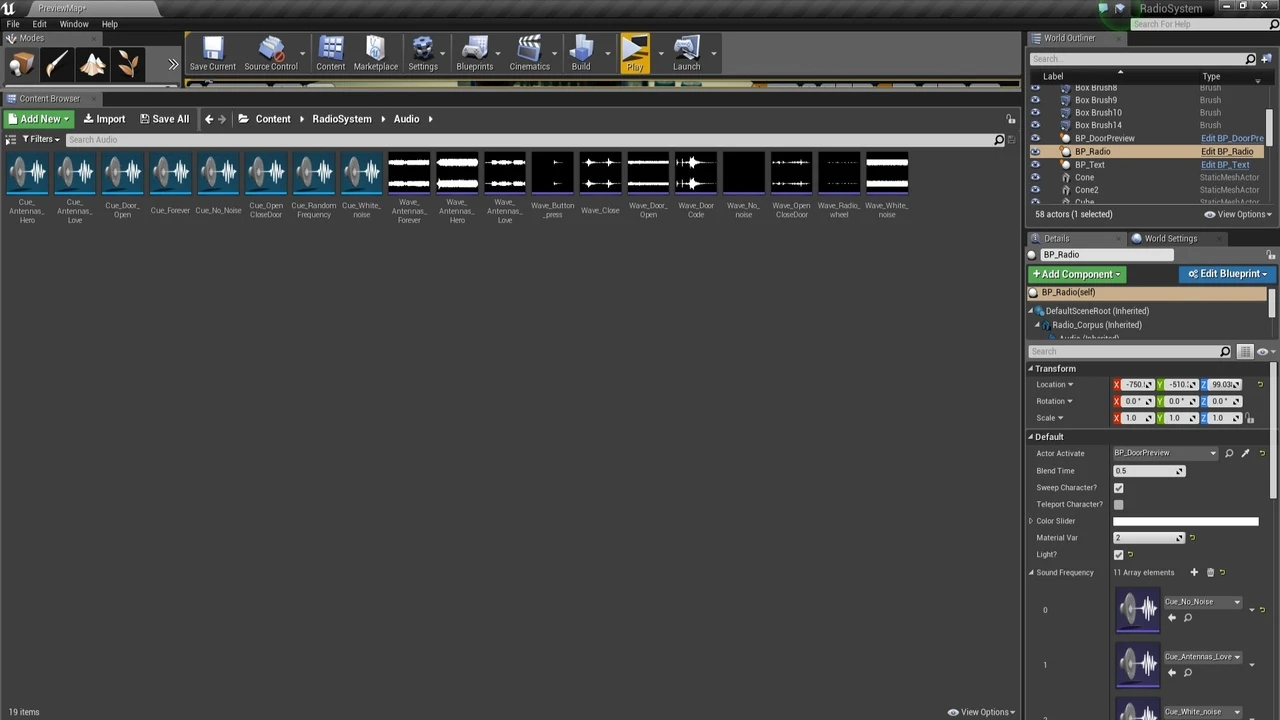Image resolution: width=1280 pixels, height=720 pixels.
Task: Select the Cue_Door_Open audio asset thumbnail
Action: [122, 174]
